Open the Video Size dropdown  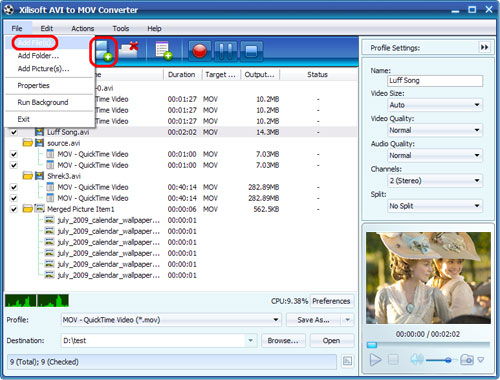(435, 105)
